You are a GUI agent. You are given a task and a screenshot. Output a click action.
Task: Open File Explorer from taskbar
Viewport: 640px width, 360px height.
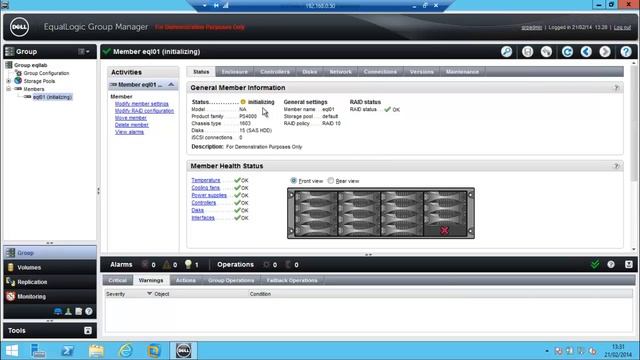96,351
